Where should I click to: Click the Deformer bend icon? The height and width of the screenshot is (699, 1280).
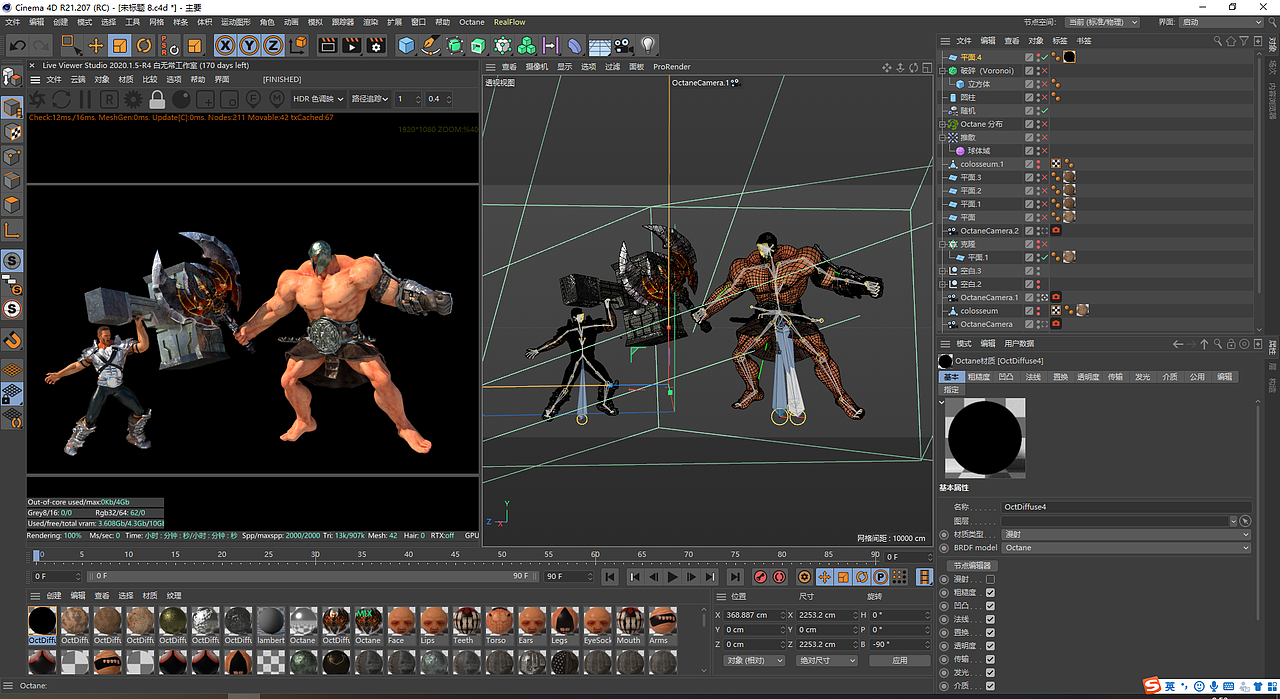(574, 45)
